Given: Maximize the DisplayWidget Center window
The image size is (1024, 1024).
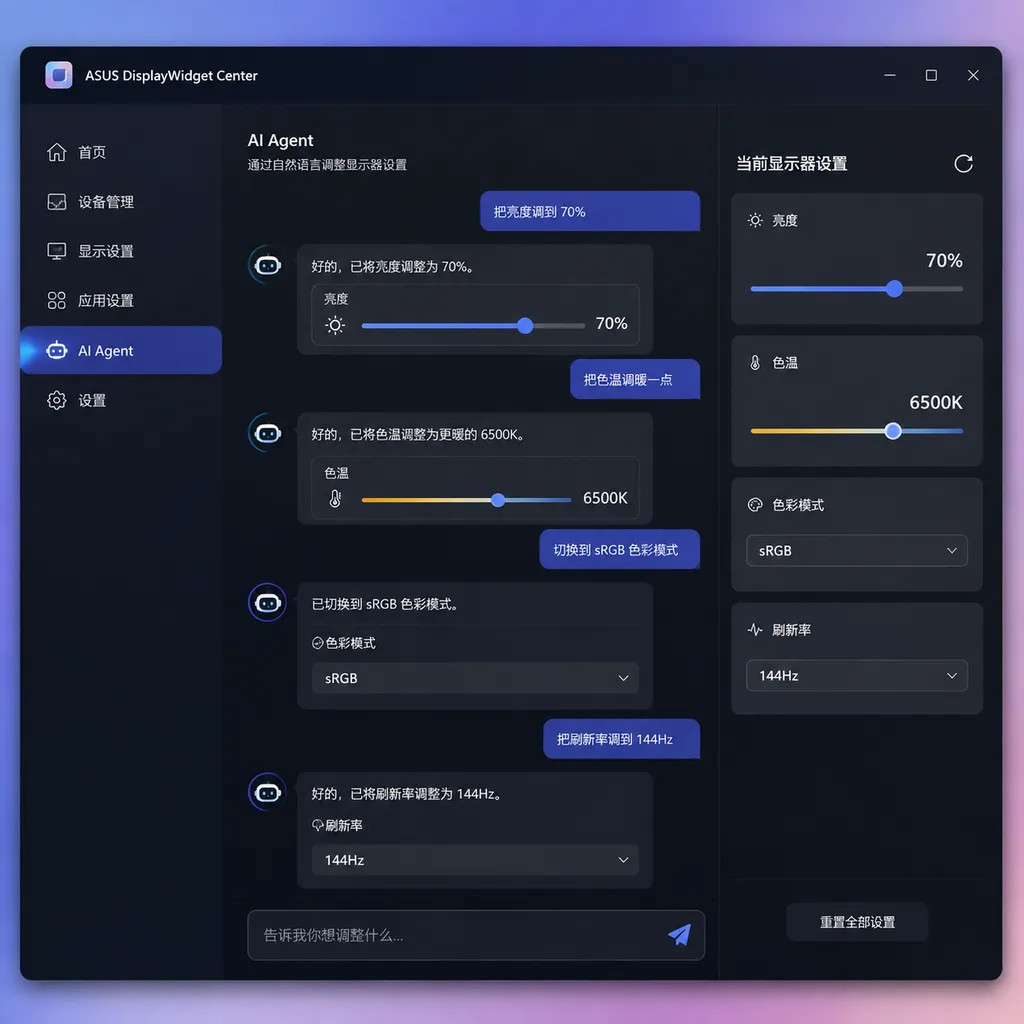Looking at the screenshot, I should pyautogui.click(x=931, y=75).
